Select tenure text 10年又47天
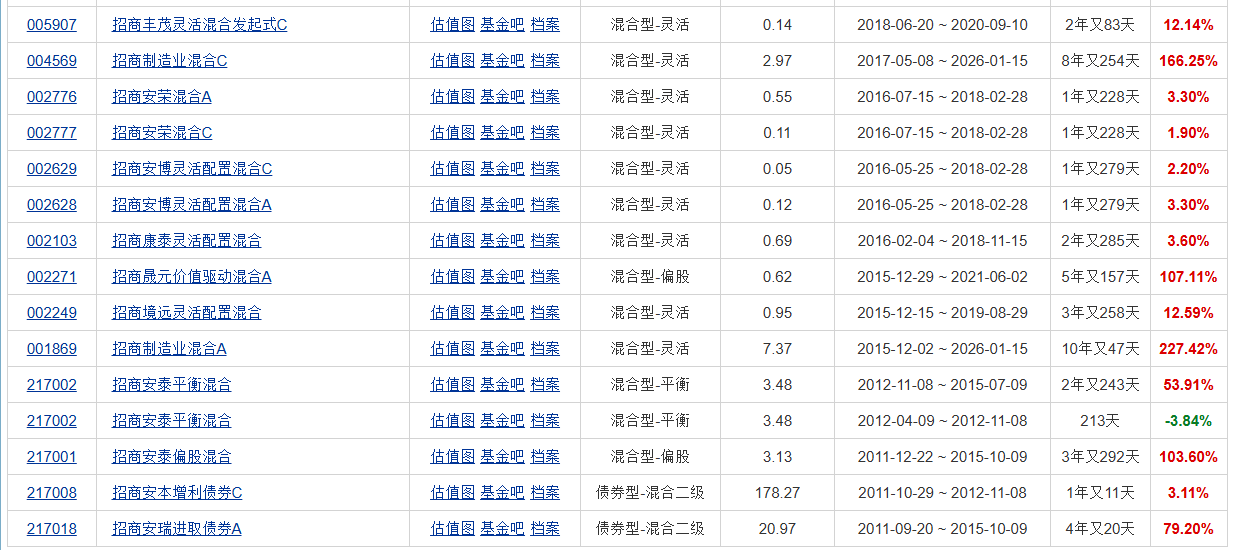 [1100, 349]
